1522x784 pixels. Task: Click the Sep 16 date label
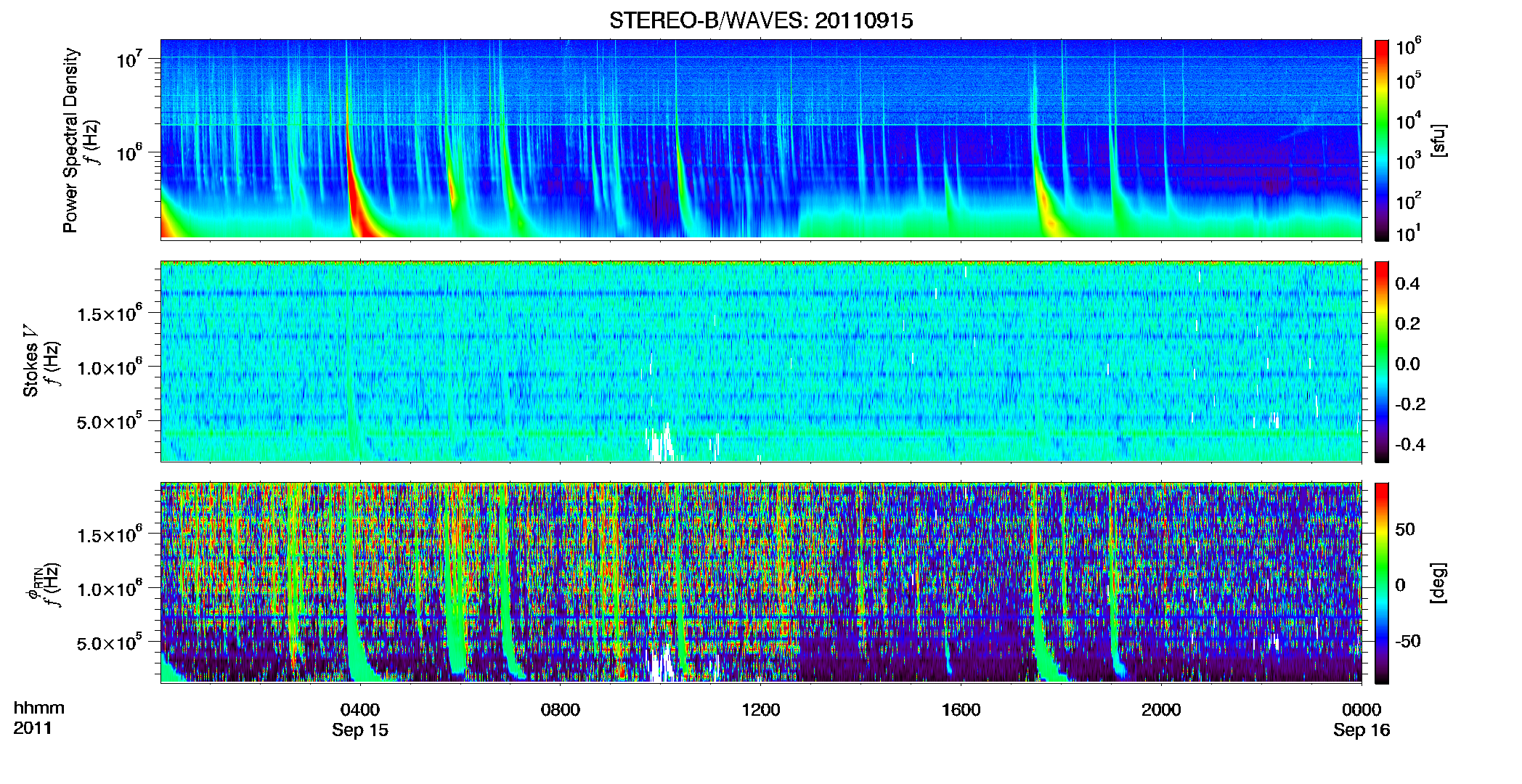(x=1362, y=730)
